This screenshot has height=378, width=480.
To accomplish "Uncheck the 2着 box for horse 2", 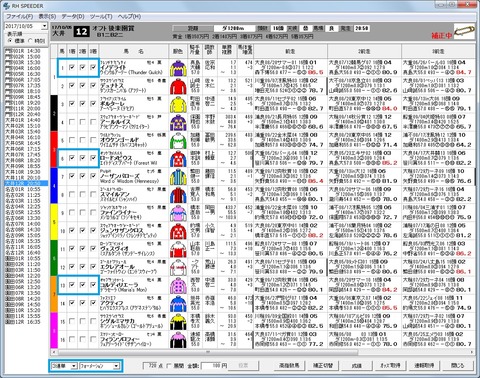I will [x=82, y=86].
